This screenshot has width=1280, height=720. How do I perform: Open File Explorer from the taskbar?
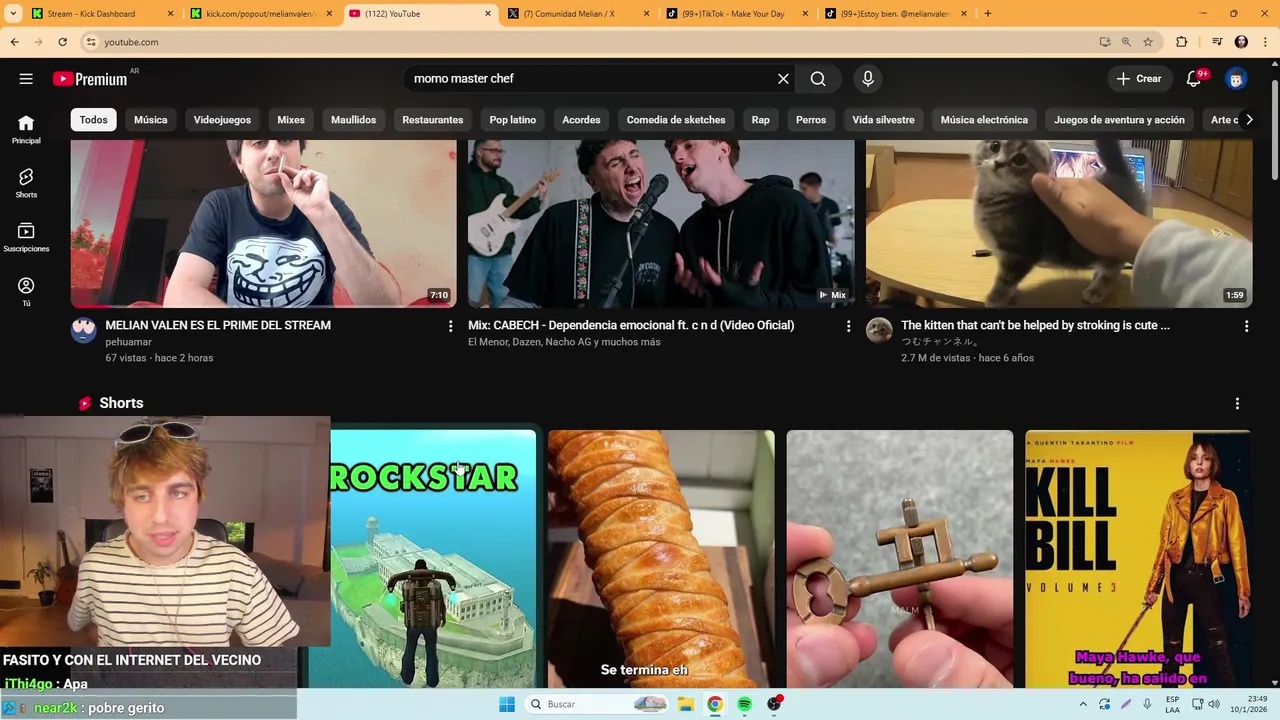(x=686, y=704)
